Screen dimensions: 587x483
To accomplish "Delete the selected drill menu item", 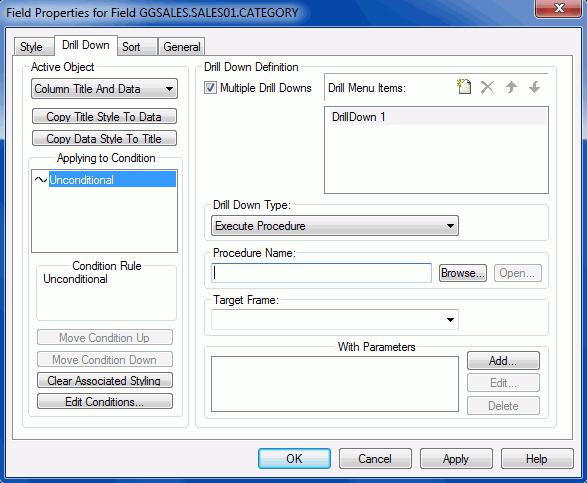I will (x=487, y=87).
